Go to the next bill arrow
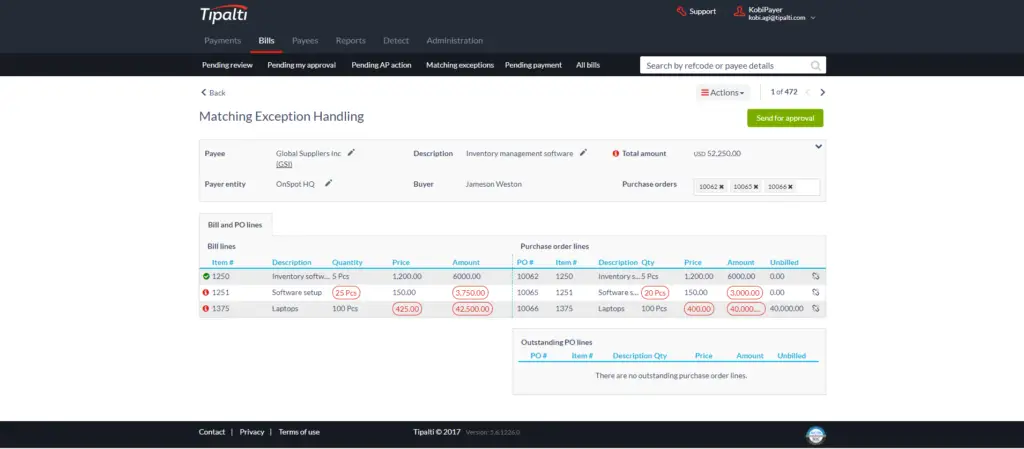 822,92
